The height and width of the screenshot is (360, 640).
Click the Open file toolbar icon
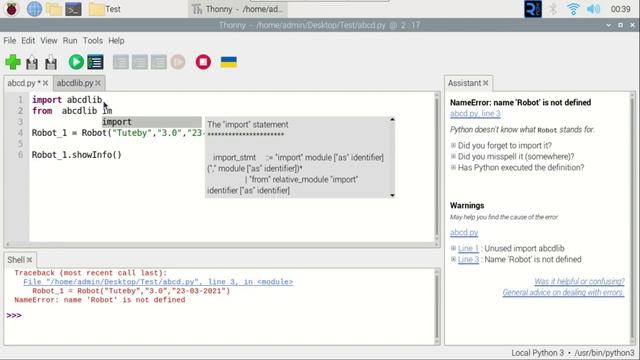[32, 62]
